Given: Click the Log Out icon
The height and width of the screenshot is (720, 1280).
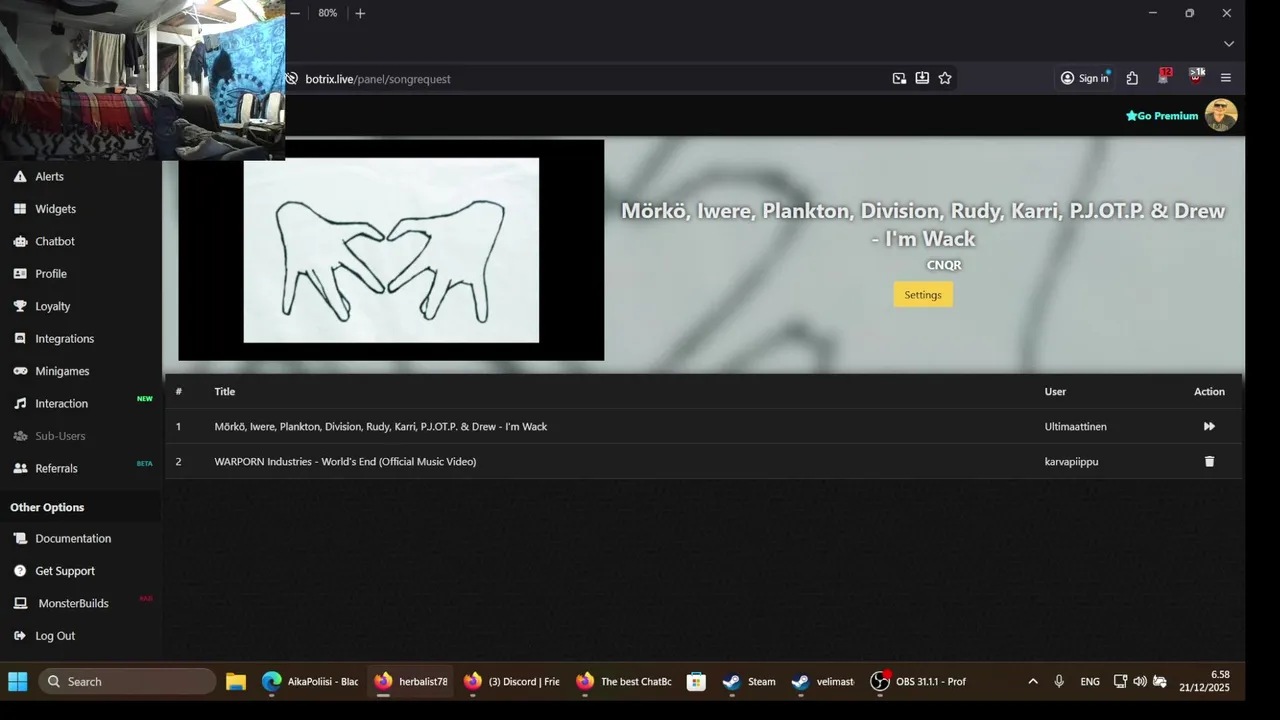Looking at the screenshot, I should [20, 636].
